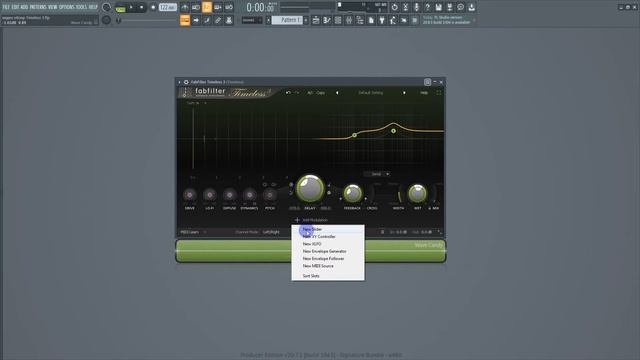Image resolution: width=640 pixels, height=360 pixels.
Task: Open the Default Setting preset menu
Action: [371, 93]
